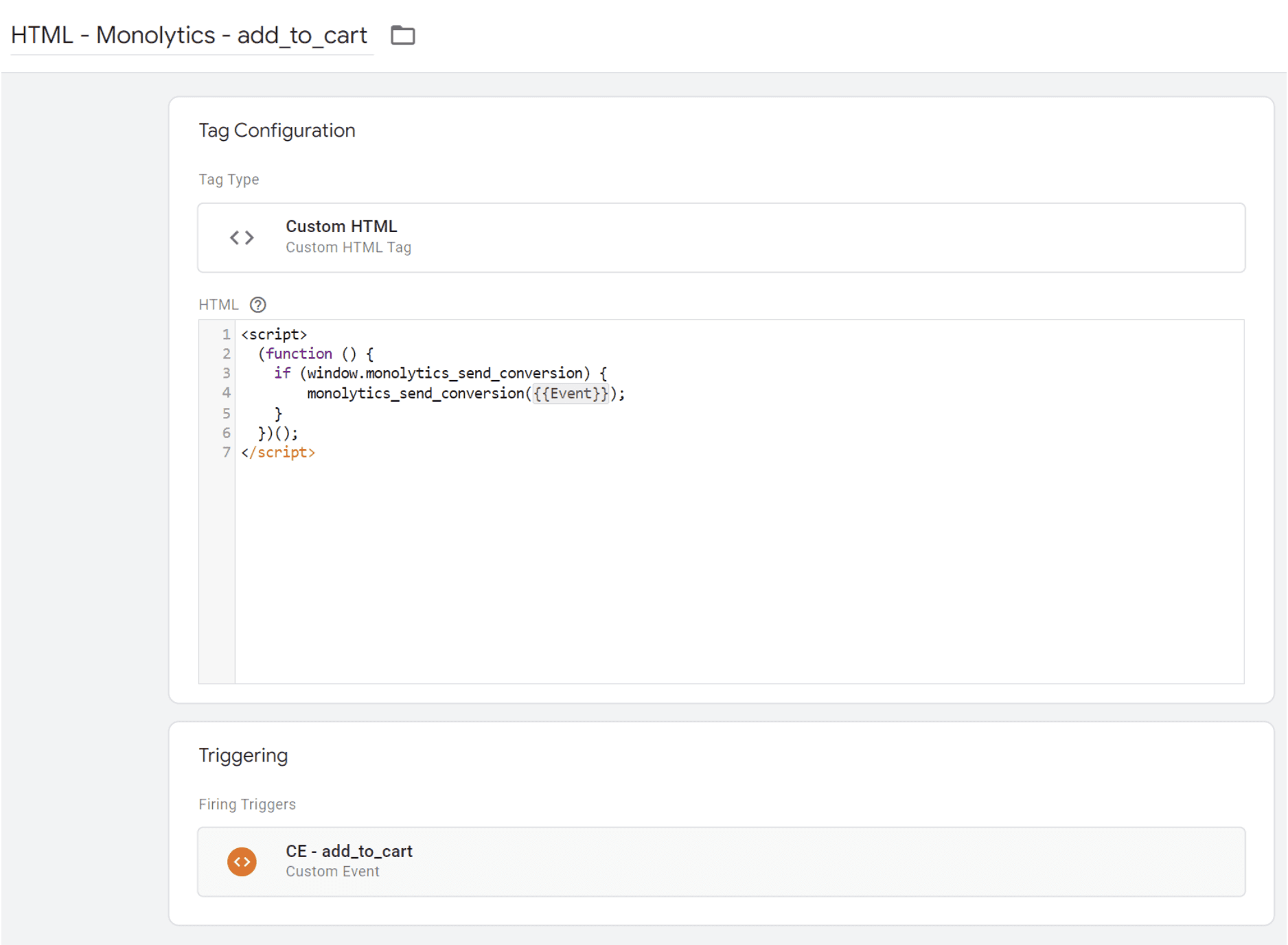Click line number 7 in gutter
Image resolution: width=1288 pixels, height=945 pixels.
226,452
